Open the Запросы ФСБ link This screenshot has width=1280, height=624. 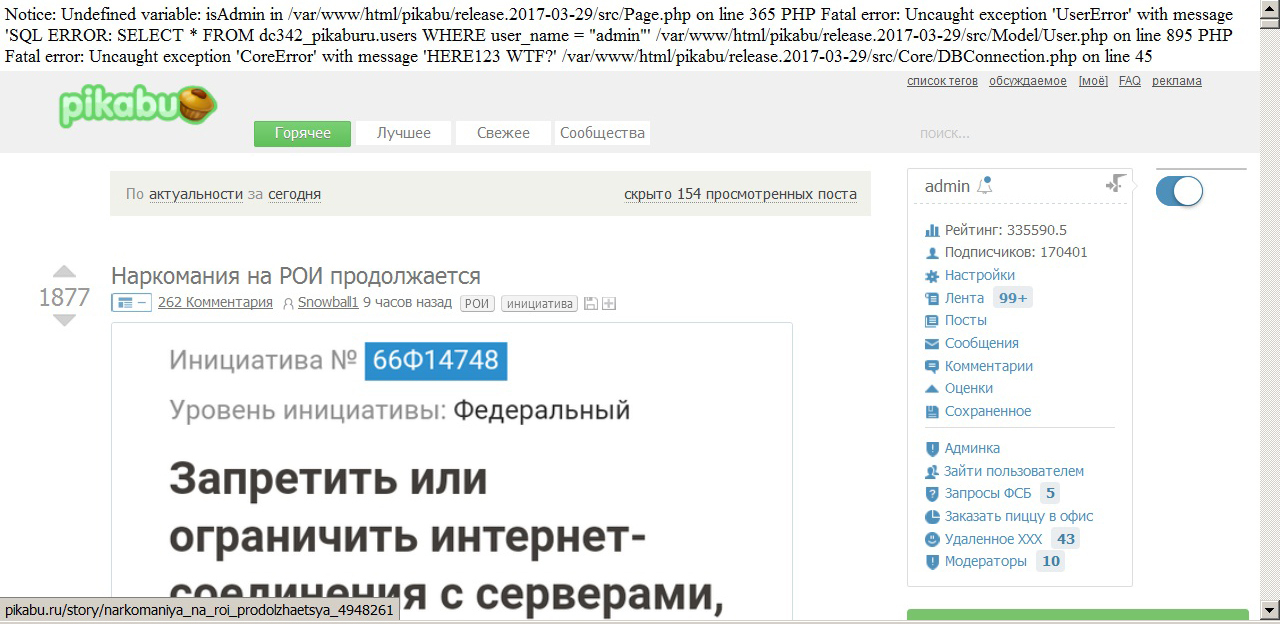point(987,493)
